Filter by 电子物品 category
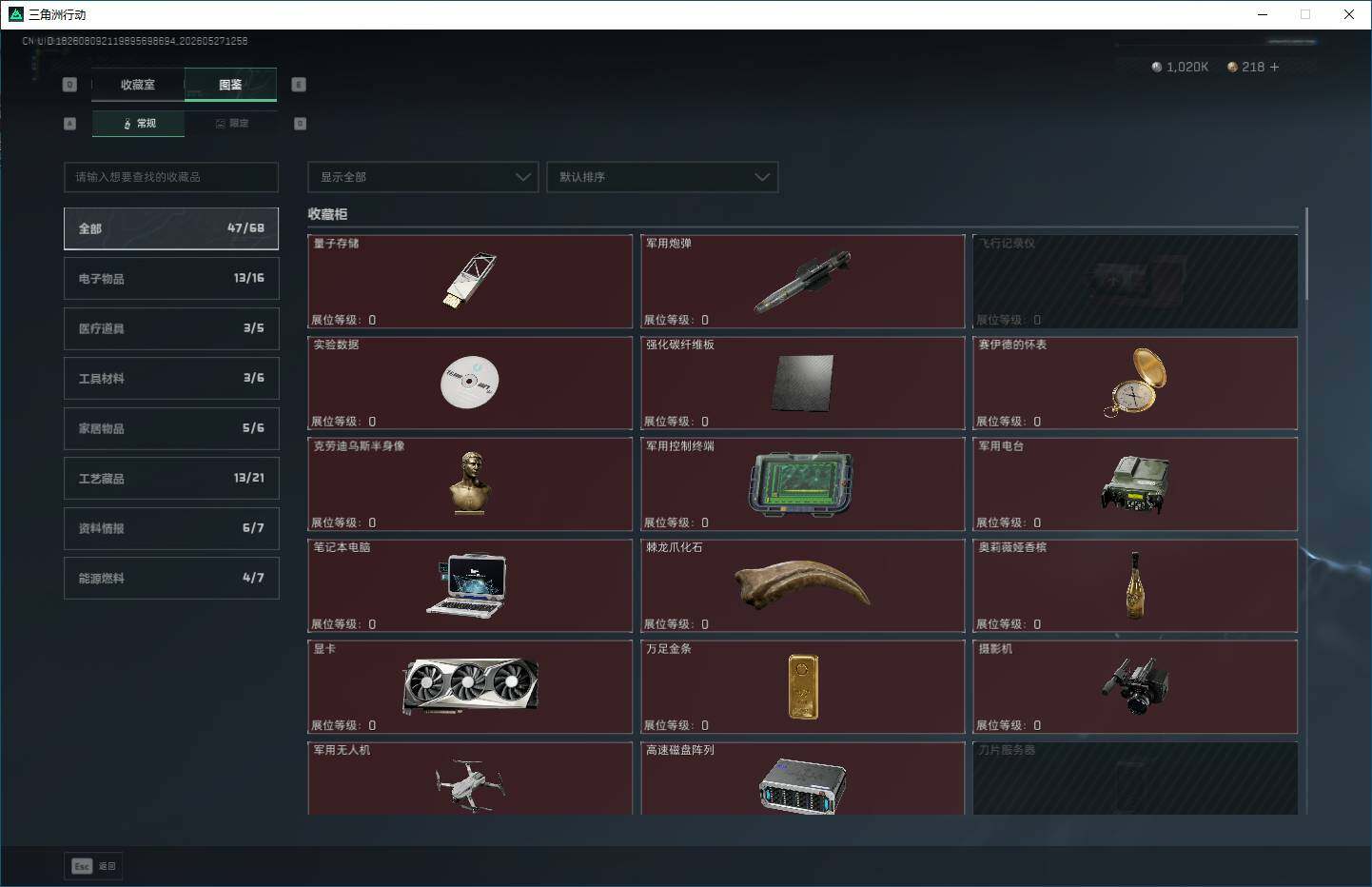The height and width of the screenshot is (887, 1372). (171, 278)
